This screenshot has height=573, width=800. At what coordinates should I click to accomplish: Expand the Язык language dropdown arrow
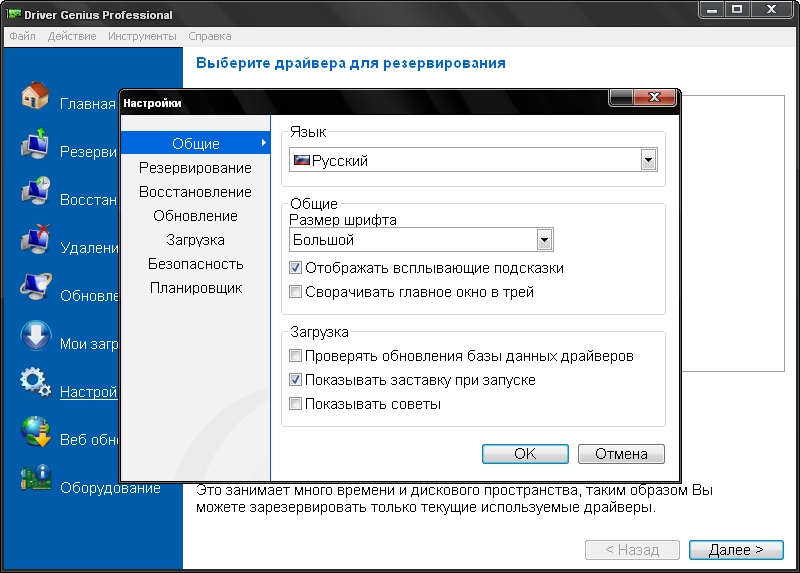point(648,160)
